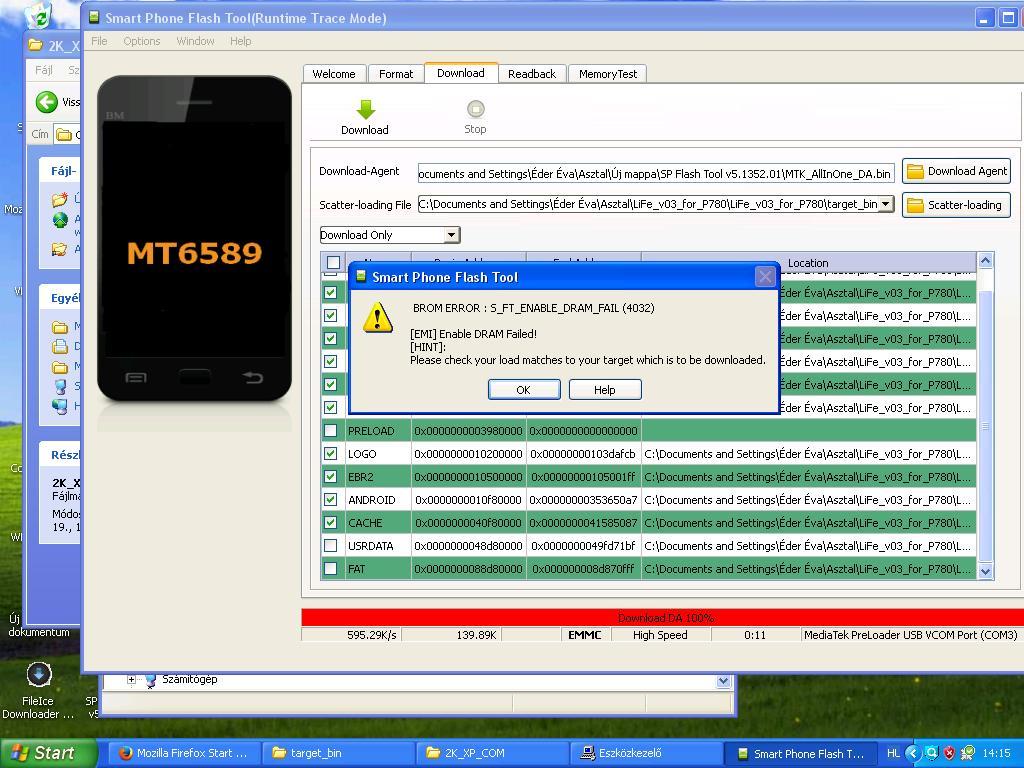This screenshot has height=768, width=1024.
Task: Click the warning icon in error dialog
Action: tap(377, 318)
